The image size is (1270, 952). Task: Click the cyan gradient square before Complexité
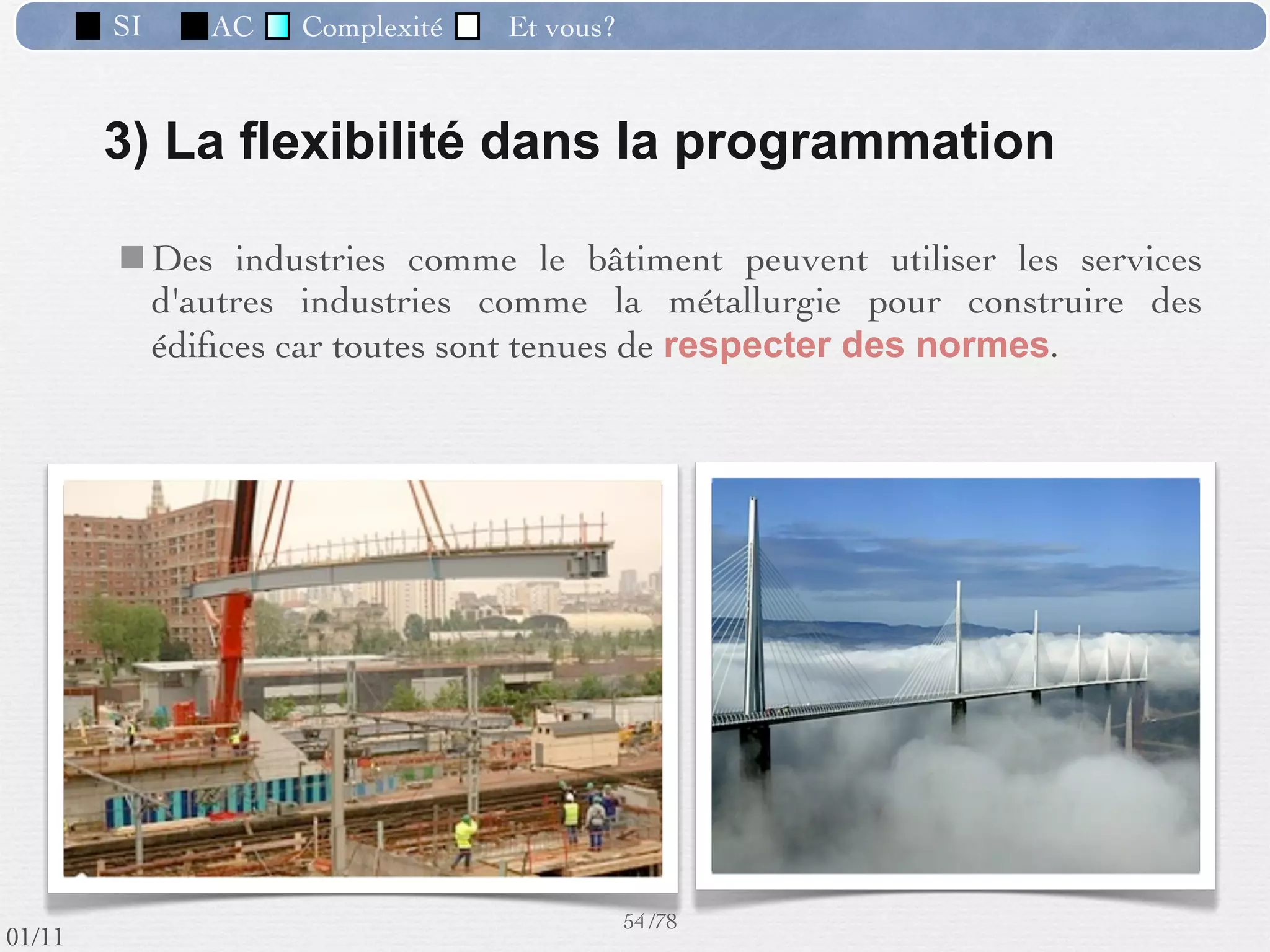coord(278,27)
